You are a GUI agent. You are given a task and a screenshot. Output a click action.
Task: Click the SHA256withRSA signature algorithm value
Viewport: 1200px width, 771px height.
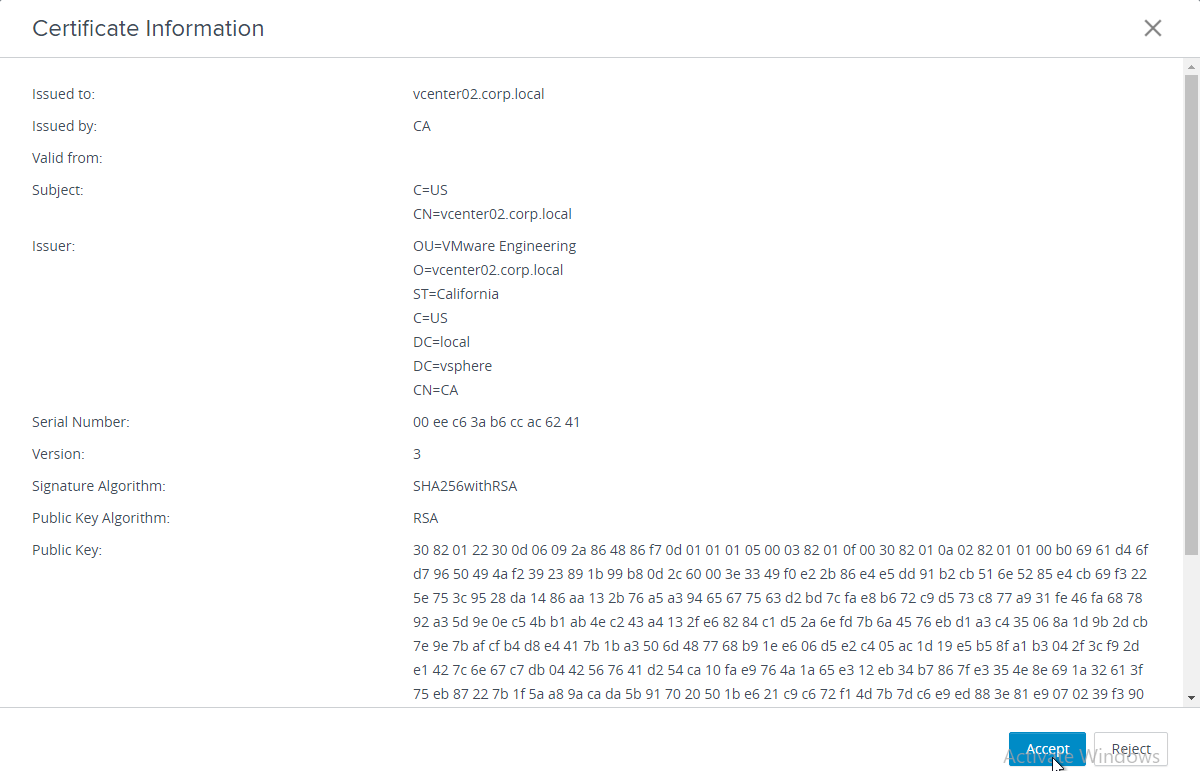[464, 486]
